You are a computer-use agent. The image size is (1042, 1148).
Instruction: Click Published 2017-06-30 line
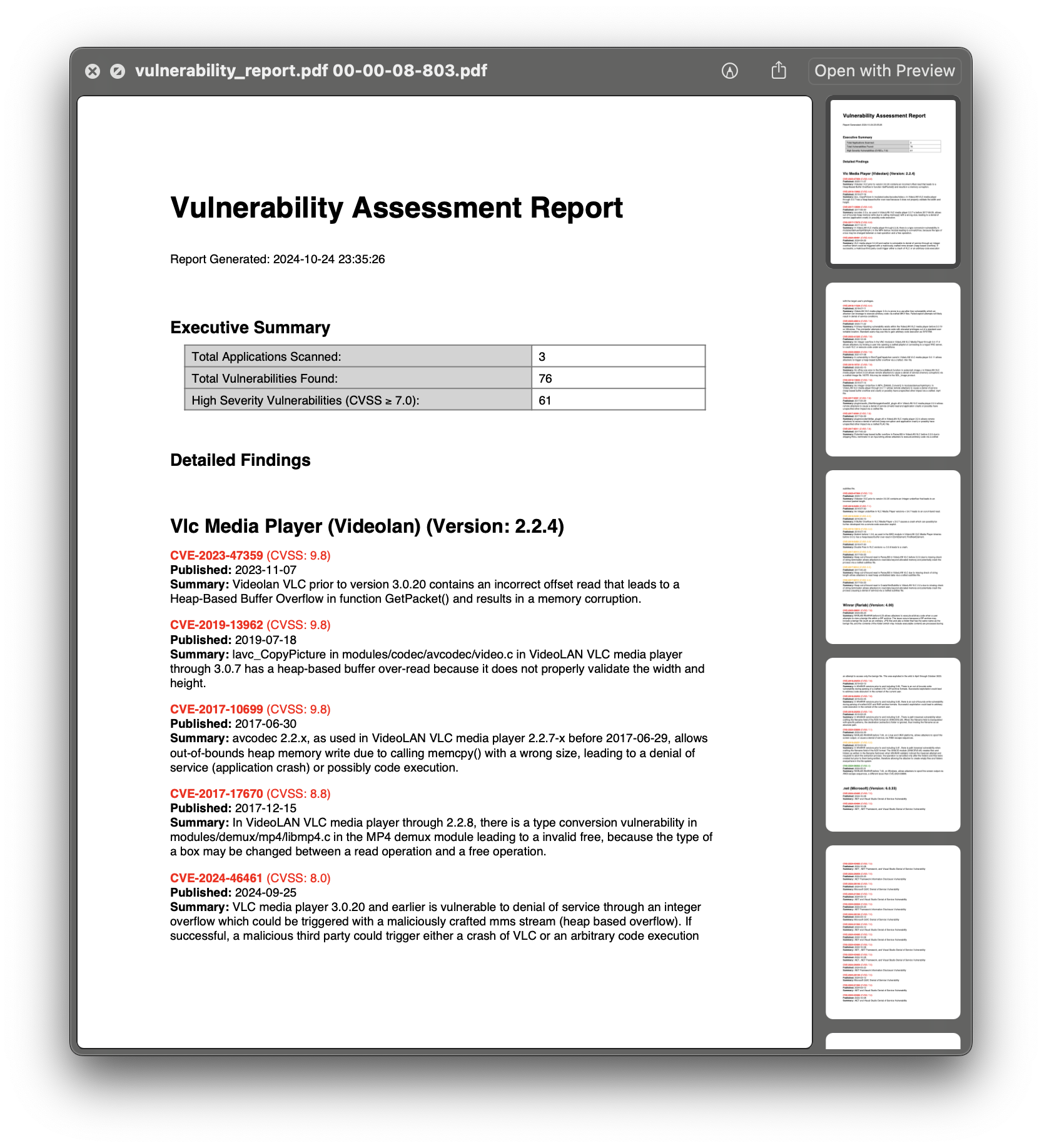(233, 724)
